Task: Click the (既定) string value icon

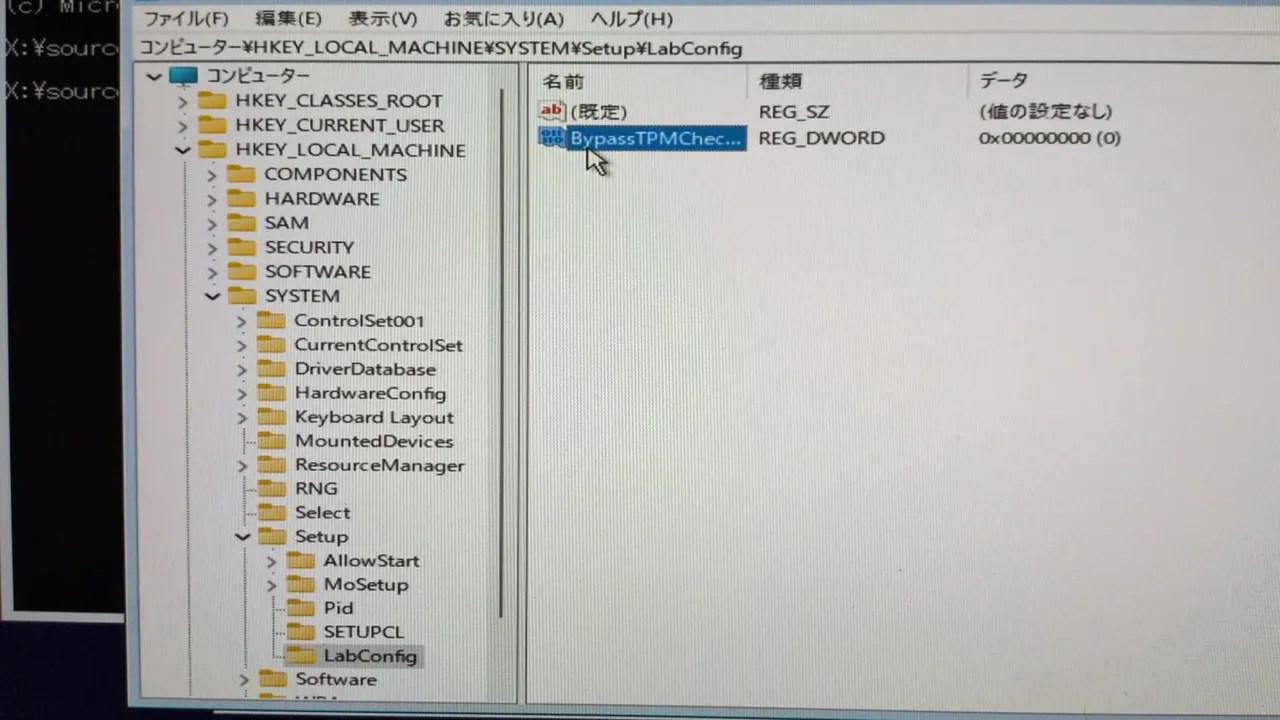Action: (x=552, y=111)
